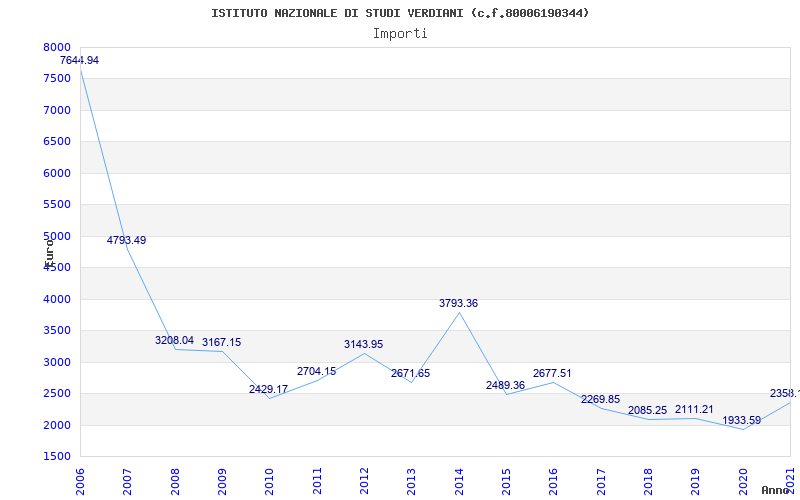This screenshot has height=500, width=800.
Task: Click the x-axis year 2014
Action: click(x=459, y=482)
